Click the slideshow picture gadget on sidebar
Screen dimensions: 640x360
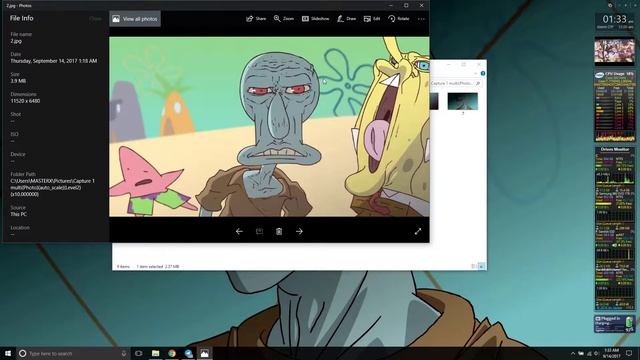pyautogui.click(x=614, y=51)
